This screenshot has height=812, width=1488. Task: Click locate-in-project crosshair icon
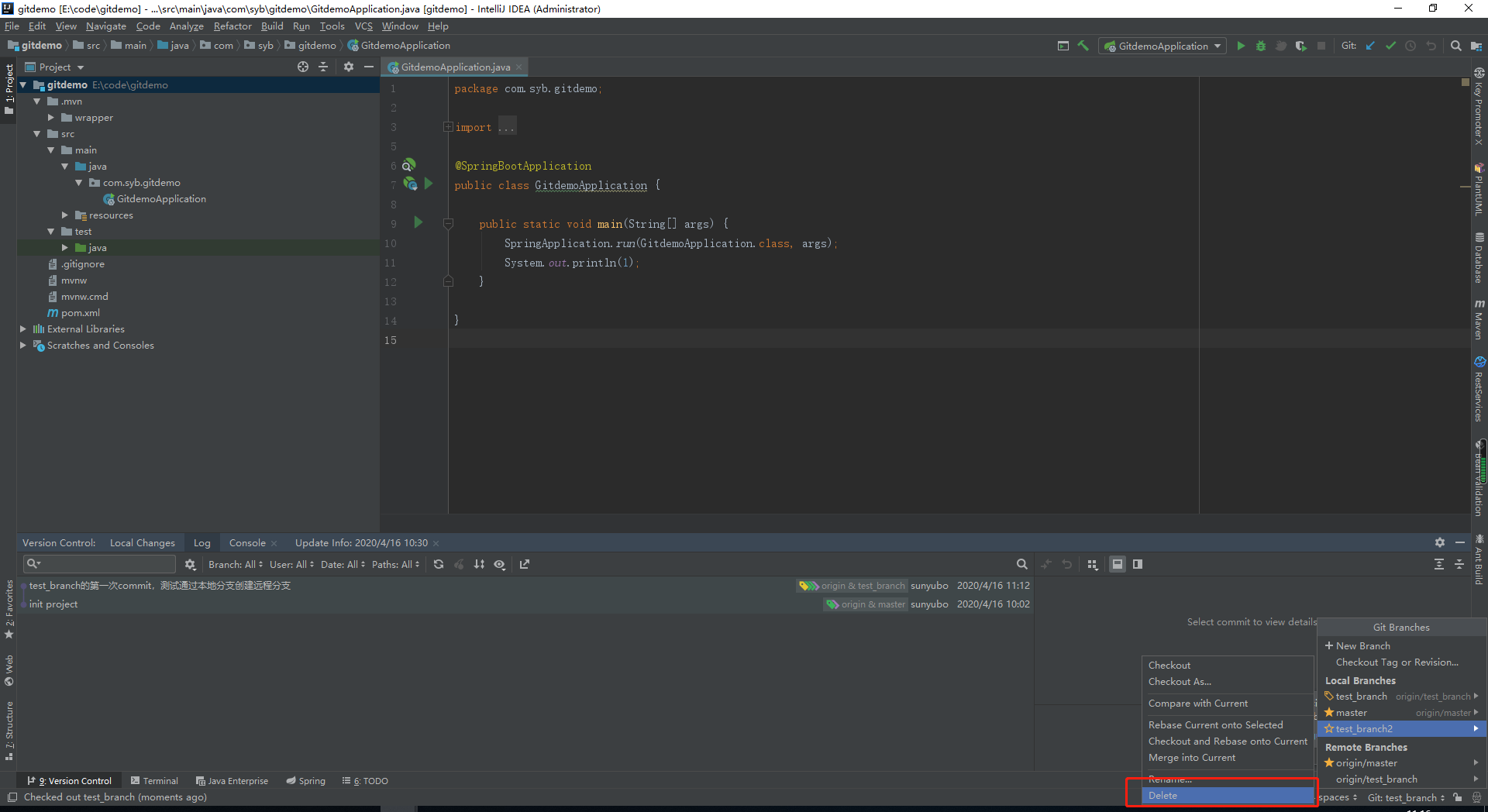click(303, 67)
